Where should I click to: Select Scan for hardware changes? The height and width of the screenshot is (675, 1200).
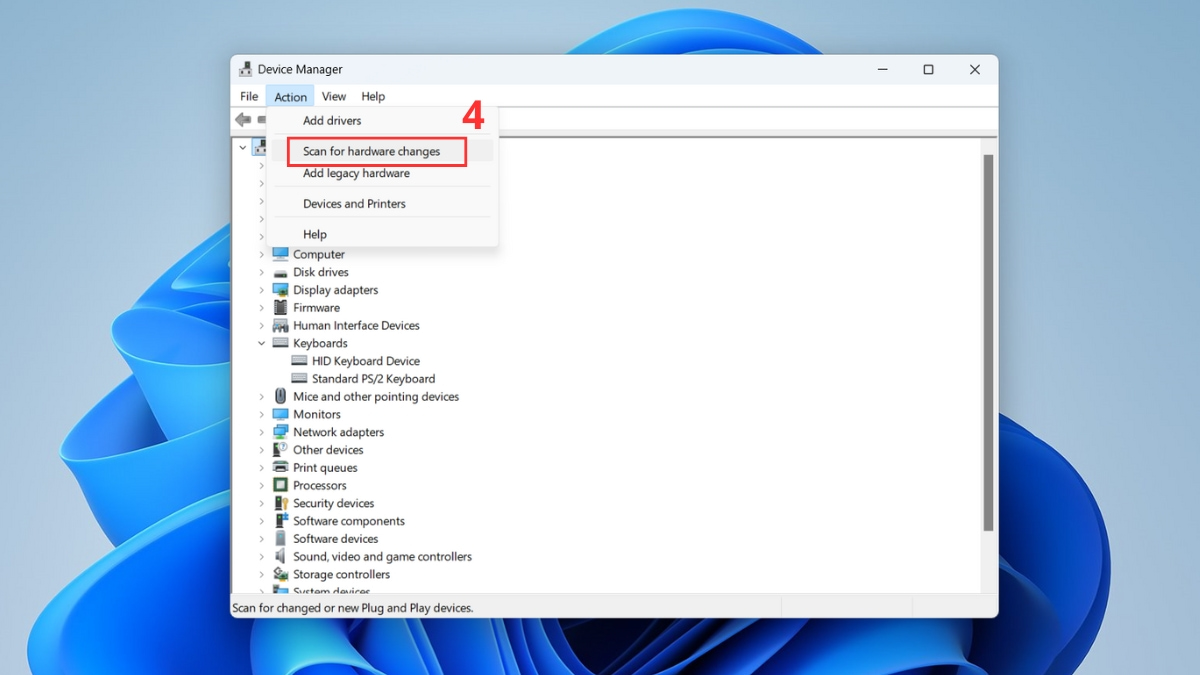(371, 151)
